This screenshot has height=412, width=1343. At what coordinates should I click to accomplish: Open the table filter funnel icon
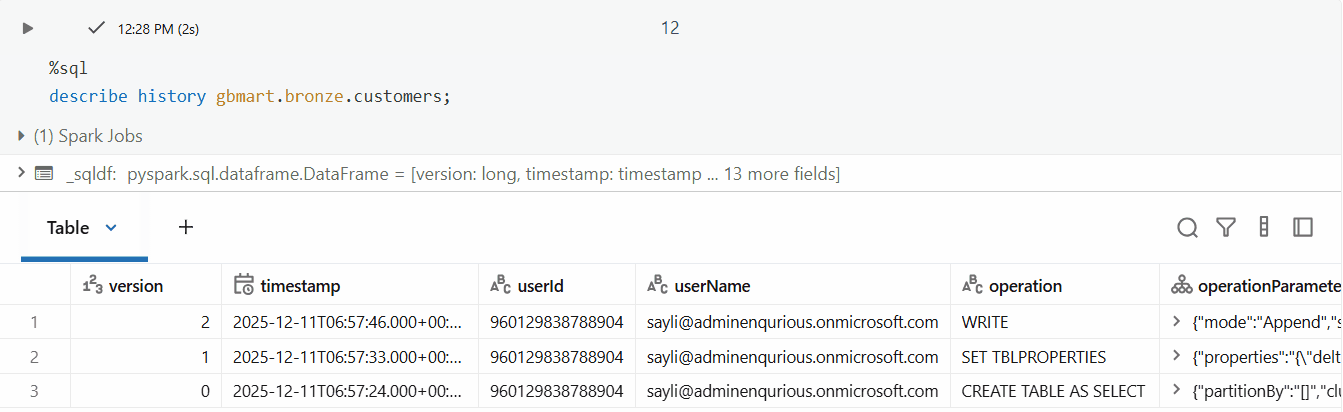coord(1226,228)
